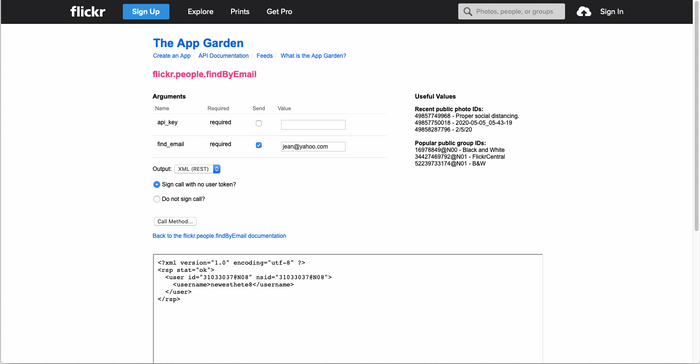Open The App Garden heading link

(x=198, y=43)
